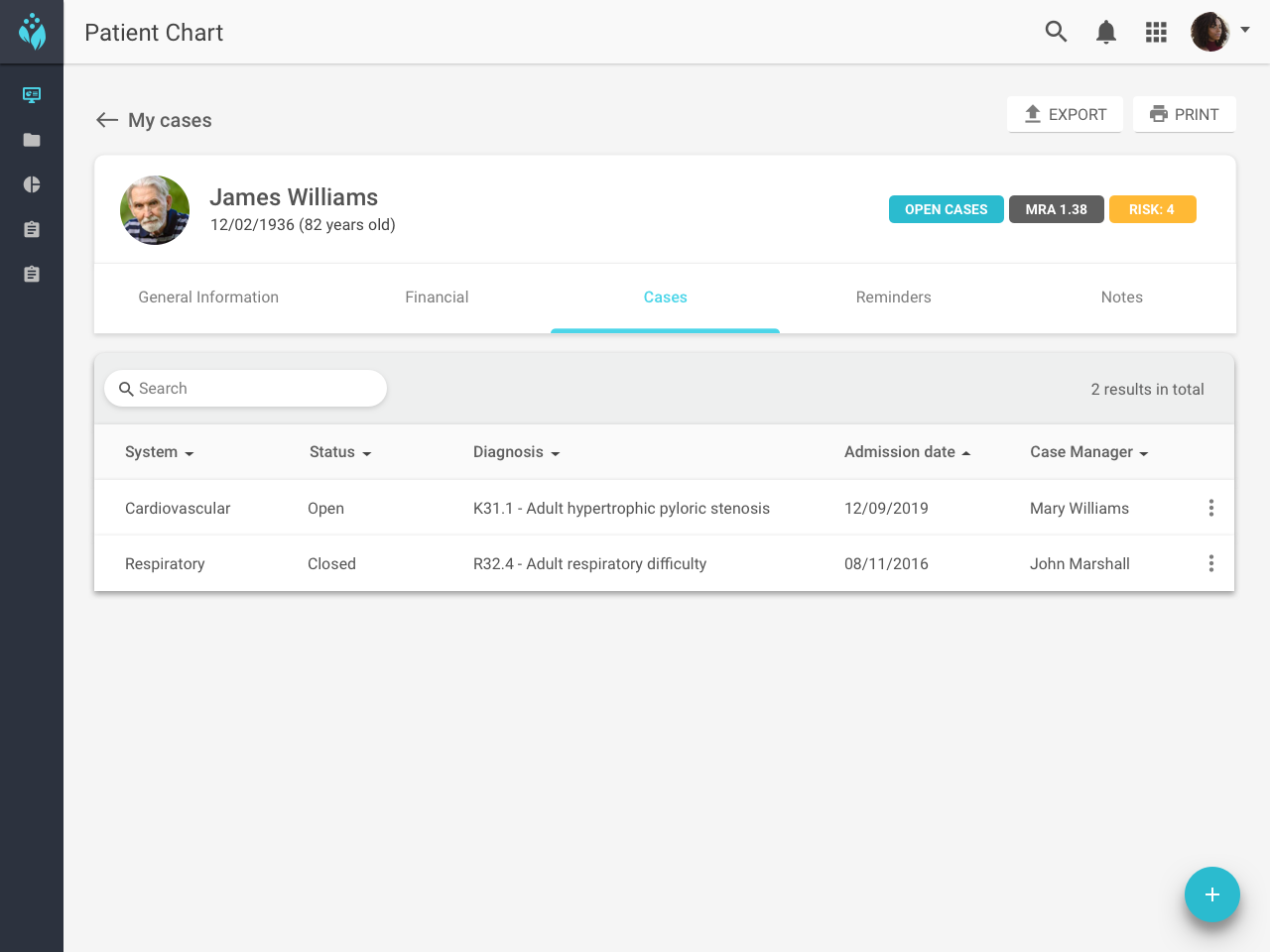Sort by System column

(x=159, y=452)
